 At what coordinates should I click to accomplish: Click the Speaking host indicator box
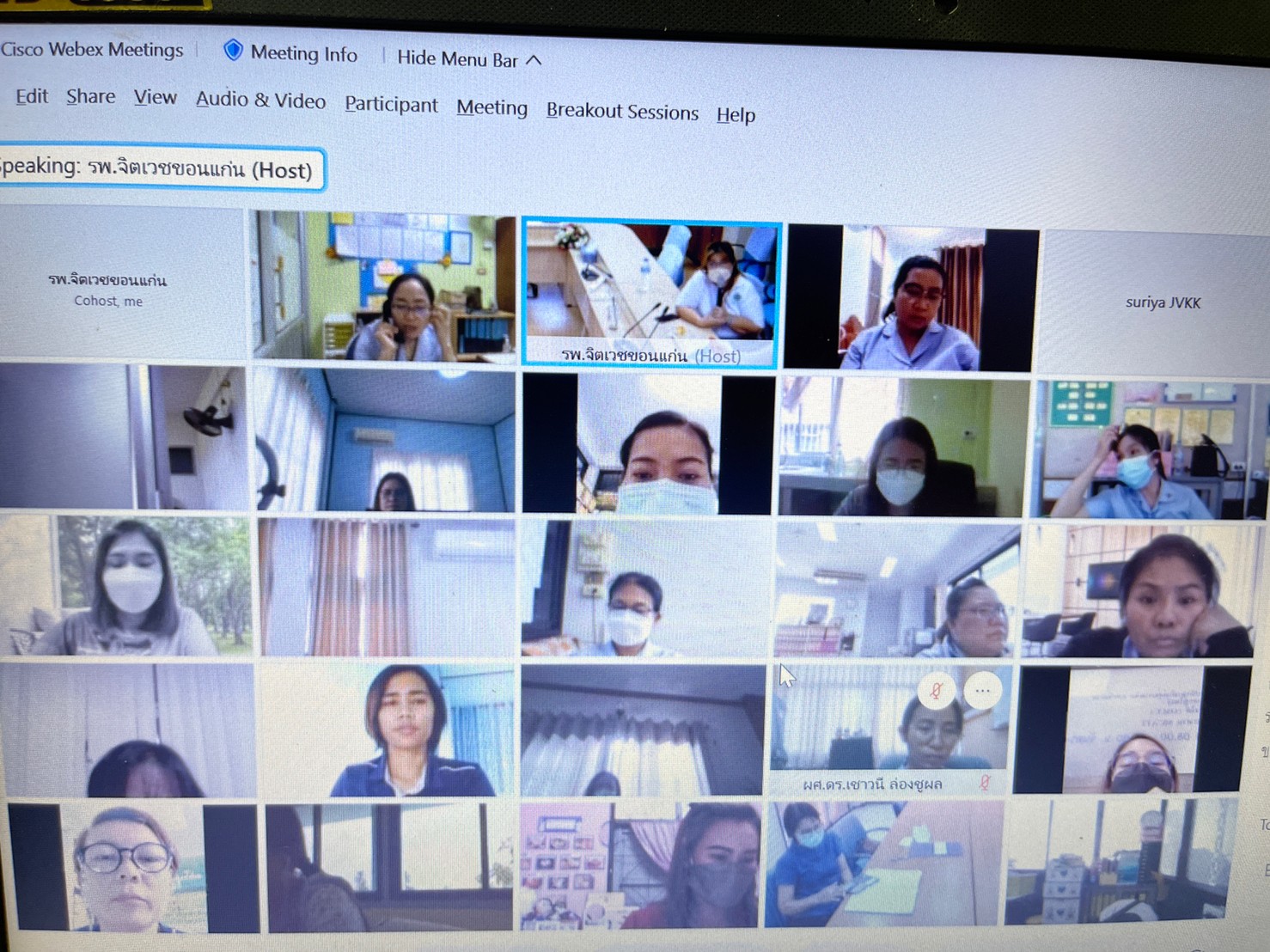pyautogui.click(x=161, y=168)
